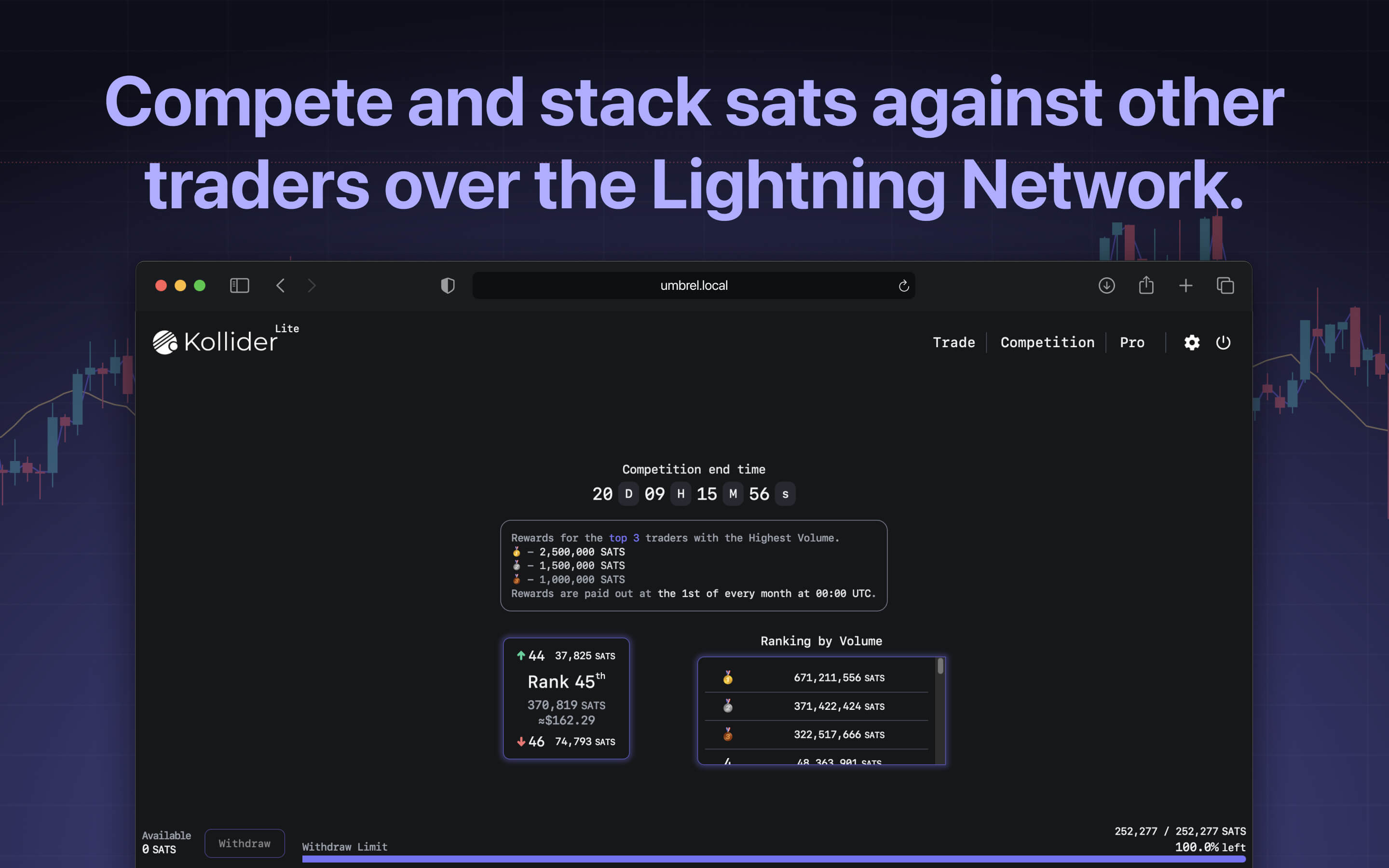The width and height of the screenshot is (1389, 868).
Task: Click the power logout icon
Action: 1223,343
